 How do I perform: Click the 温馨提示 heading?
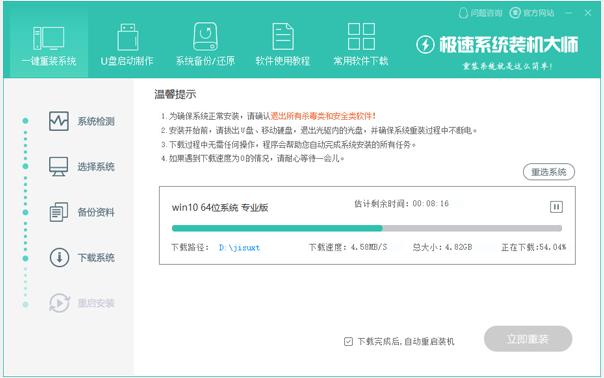coord(175,94)
